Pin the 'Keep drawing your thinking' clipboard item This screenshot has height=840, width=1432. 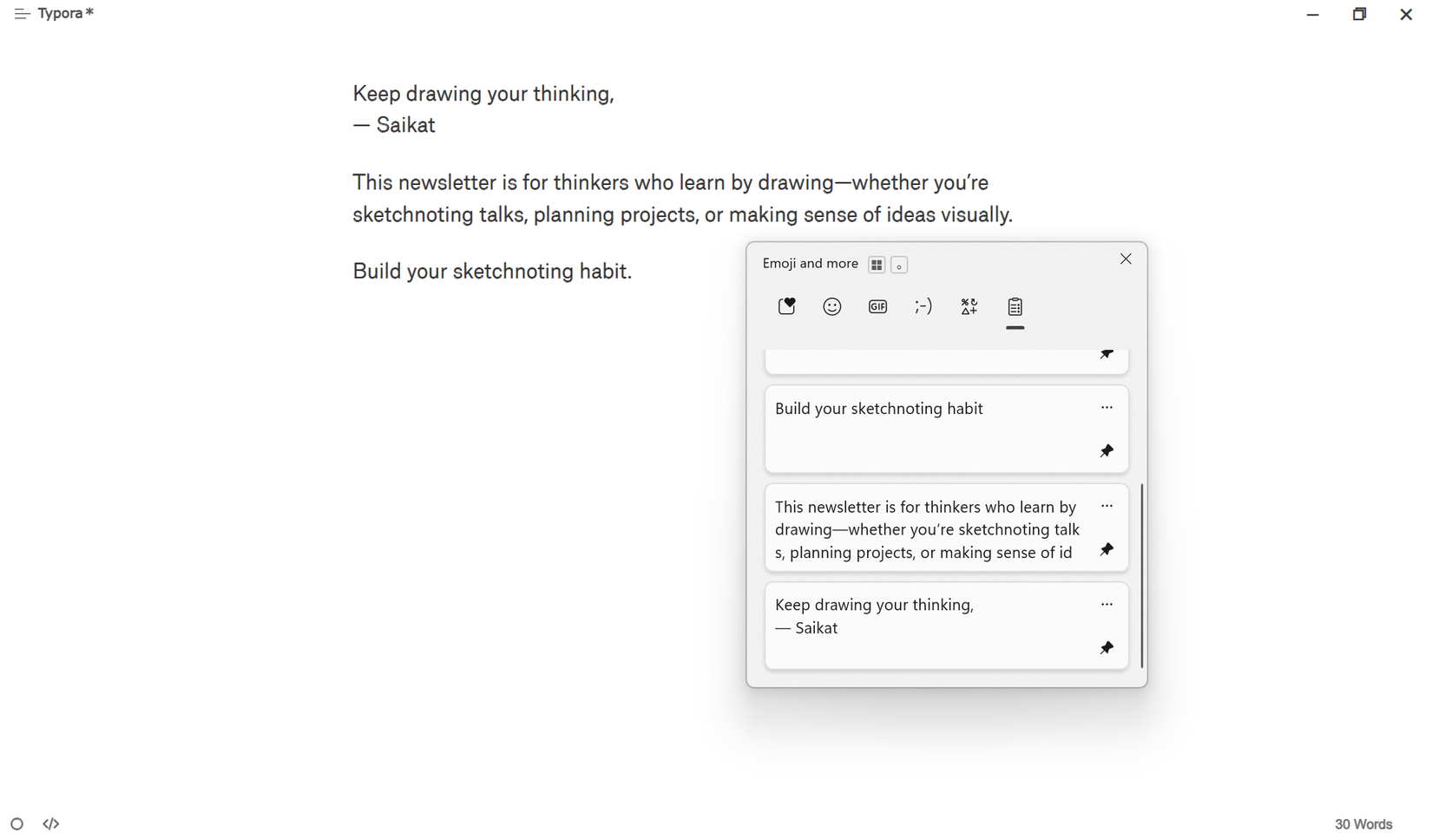coord(1107,647)
